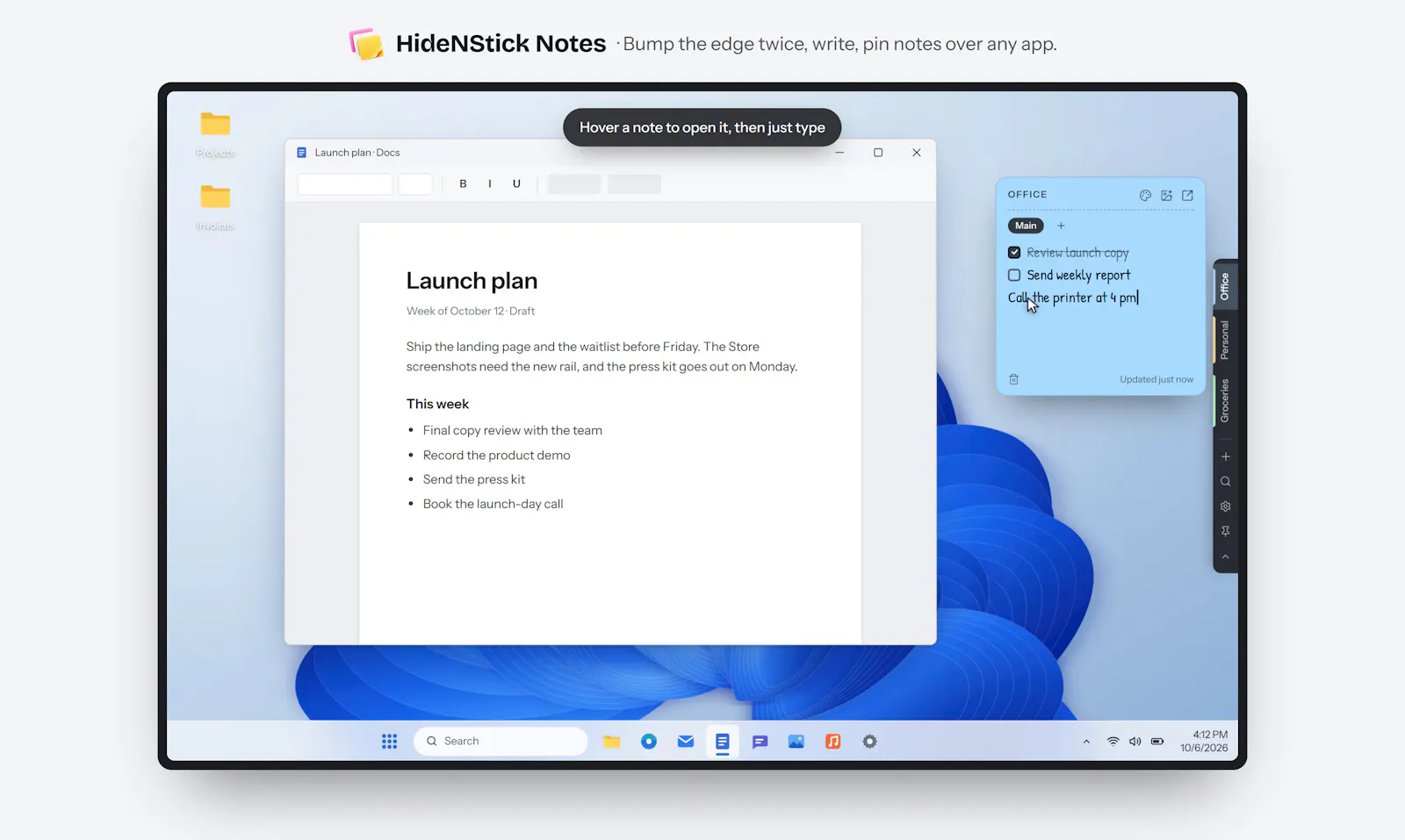The height and width of the screenshot is (840, 1405).
Task: Collapse the notes rail with the chevron-up
Action: pos(1225,556)
